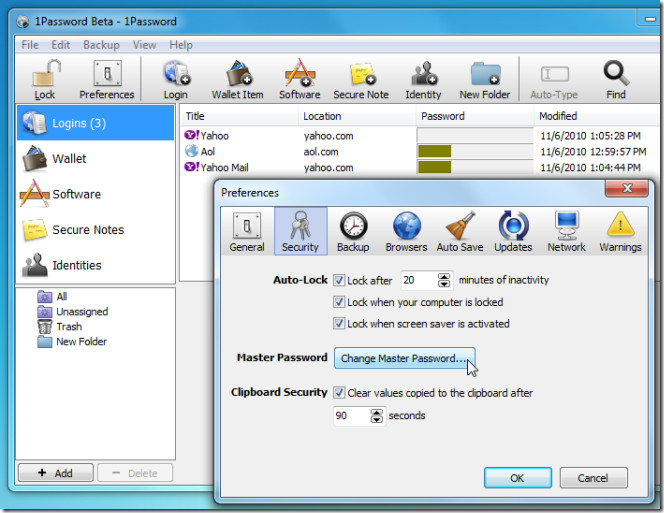Toggle Lock when screen saver is activated
This screenshot has height=513, width=664.
pyautogui.click(x=339, y=324)
